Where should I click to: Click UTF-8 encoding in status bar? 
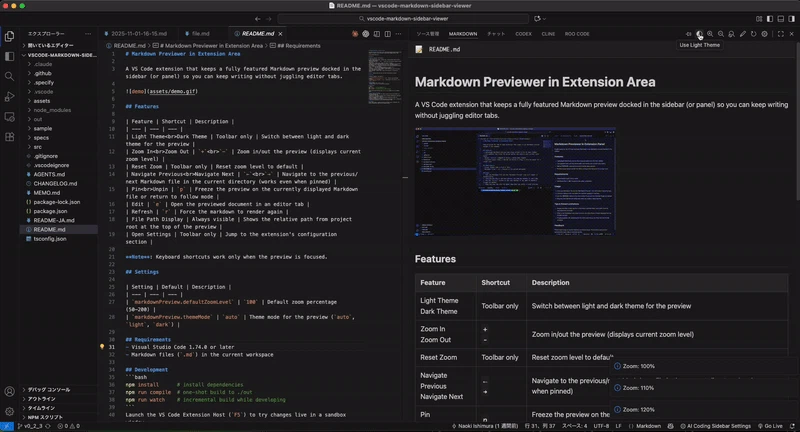click(x=601, y=426)
